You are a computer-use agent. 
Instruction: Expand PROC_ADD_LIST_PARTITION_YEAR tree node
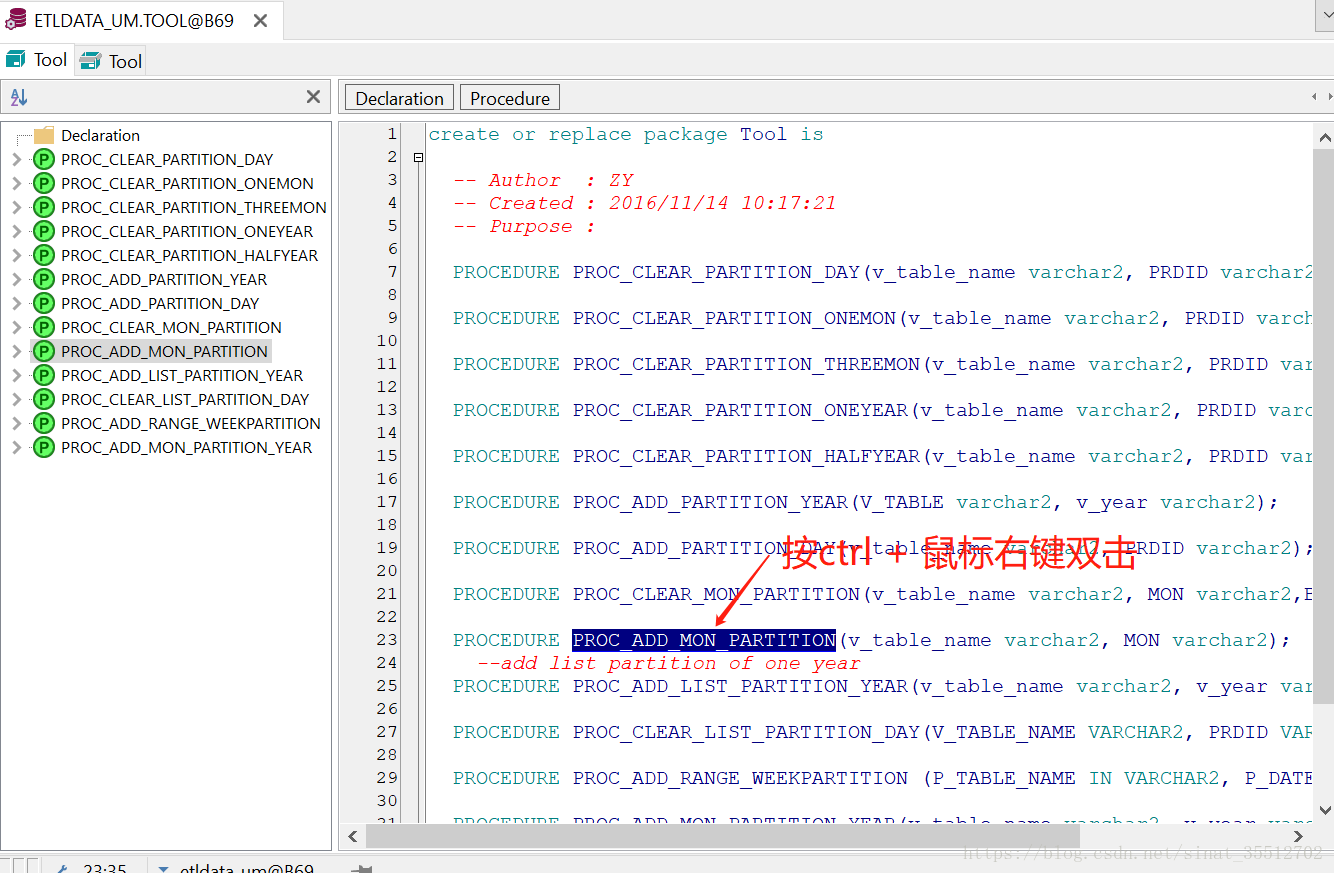click(16, 375)
